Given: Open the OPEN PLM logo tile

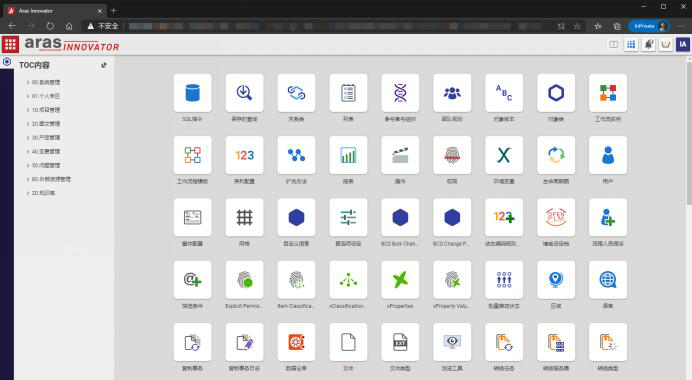Looking at the screenshot, I should click(556, 218).
